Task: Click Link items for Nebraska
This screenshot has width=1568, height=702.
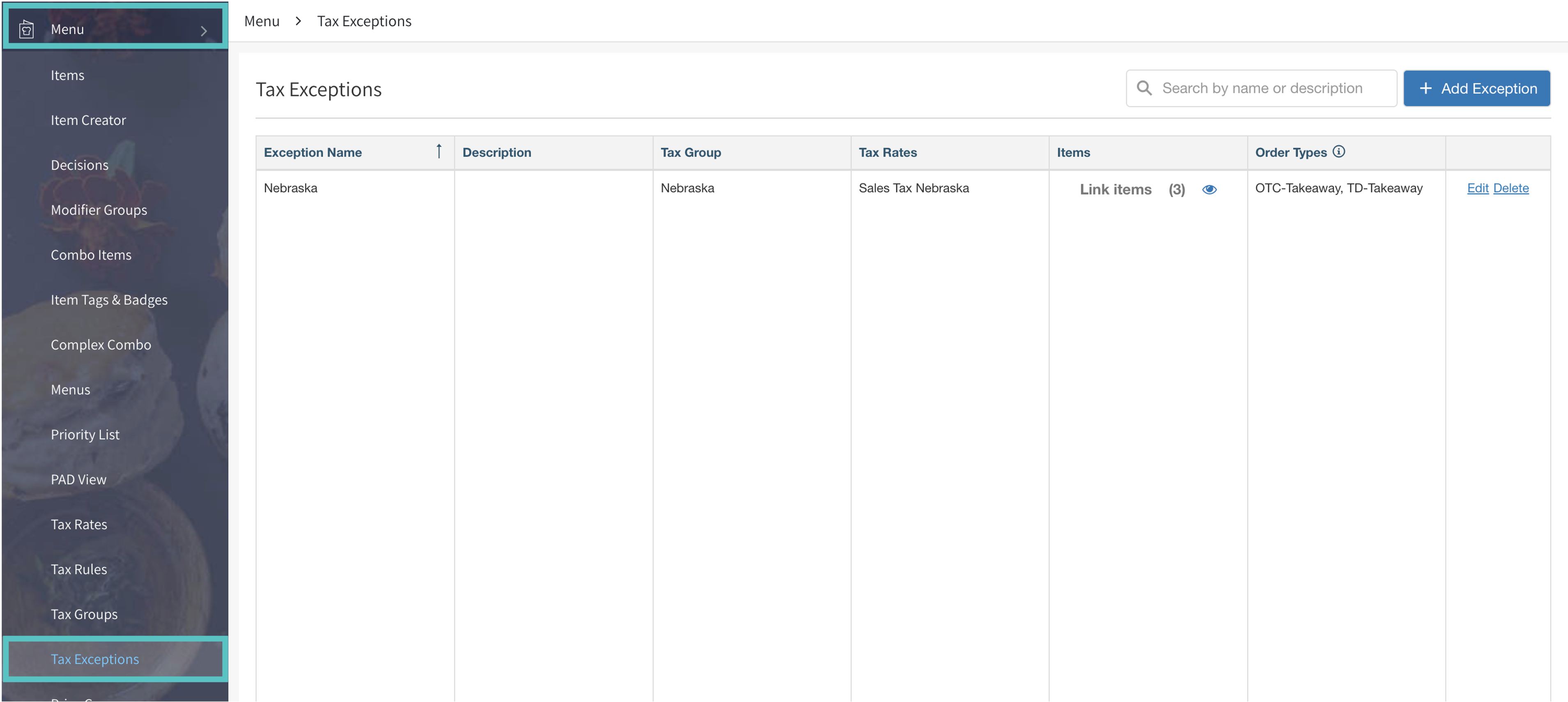Action: click(x=1115, y=189)
